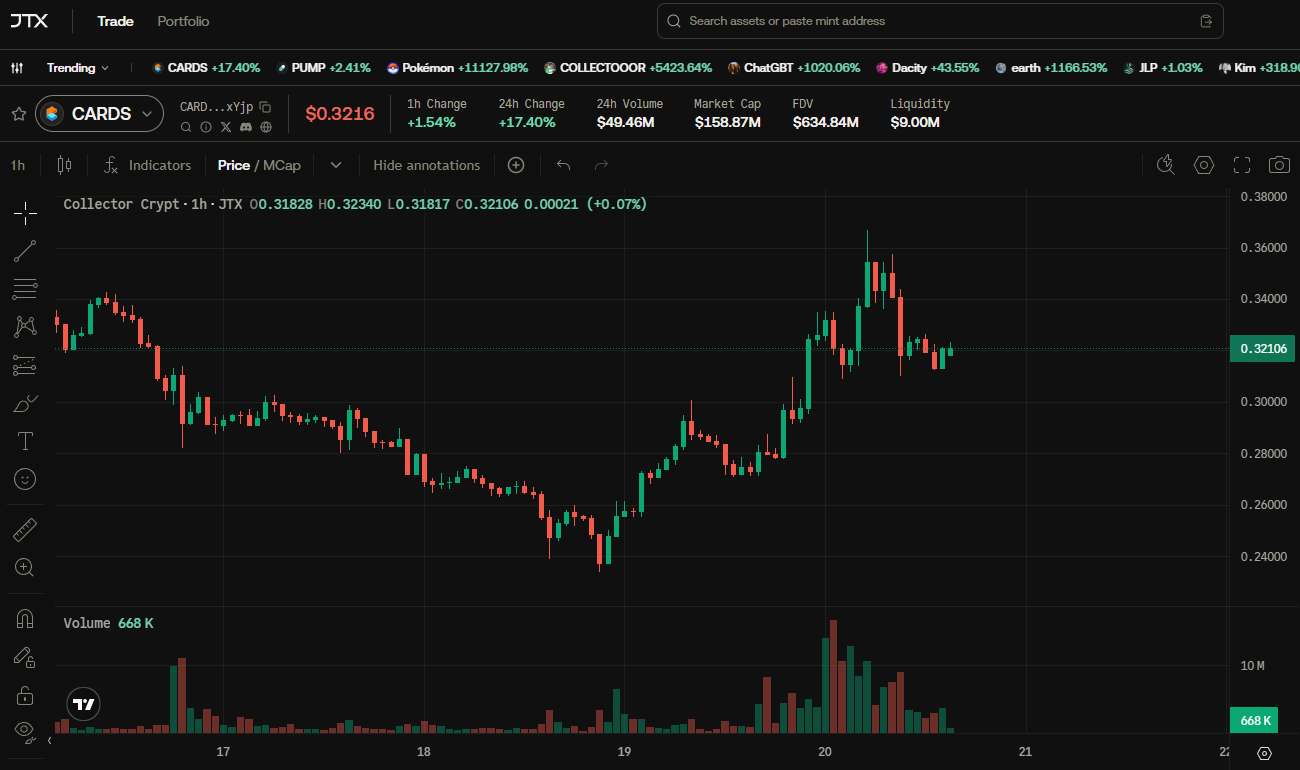Open the Fibonacci retracement tool
Viewport: 1300px width, 770px height.
pos(25,289)
